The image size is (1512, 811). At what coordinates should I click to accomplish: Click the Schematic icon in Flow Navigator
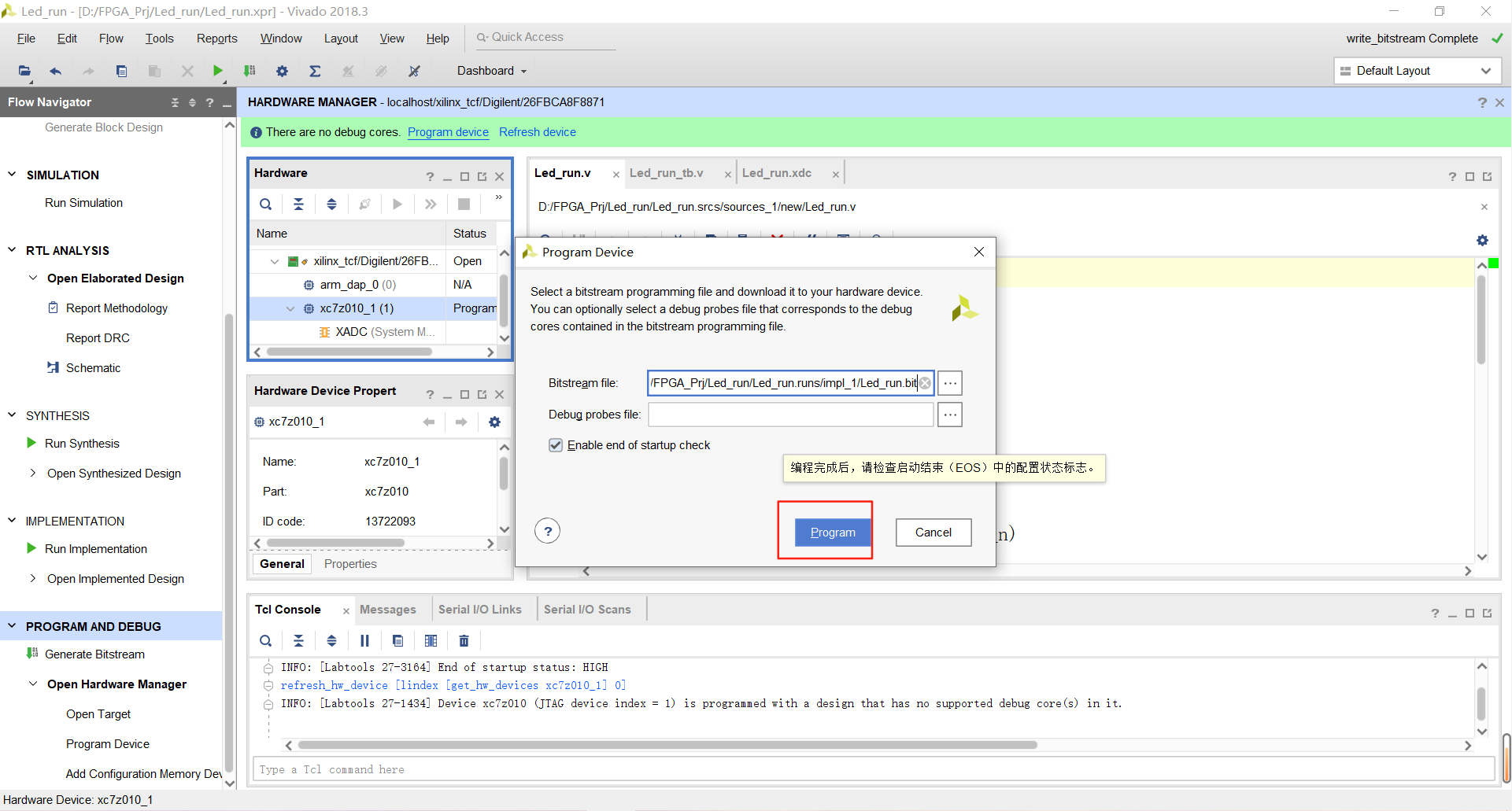[53, 367]
